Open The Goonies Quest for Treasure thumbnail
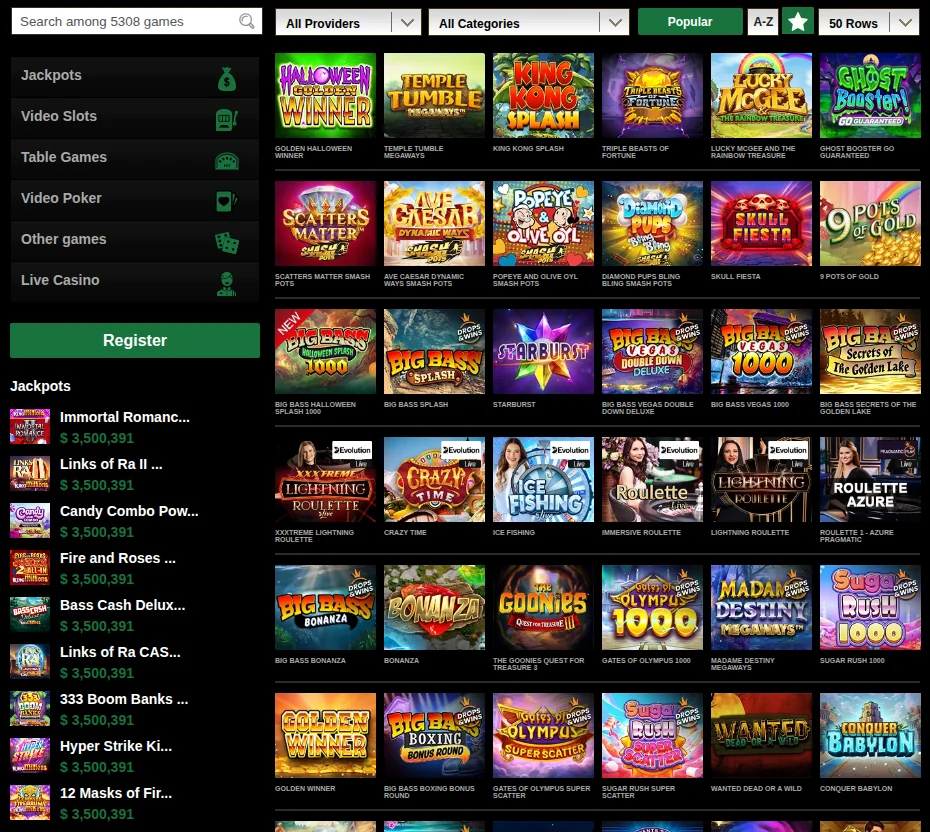Screen dimensions: 930x832 (543, 608)
